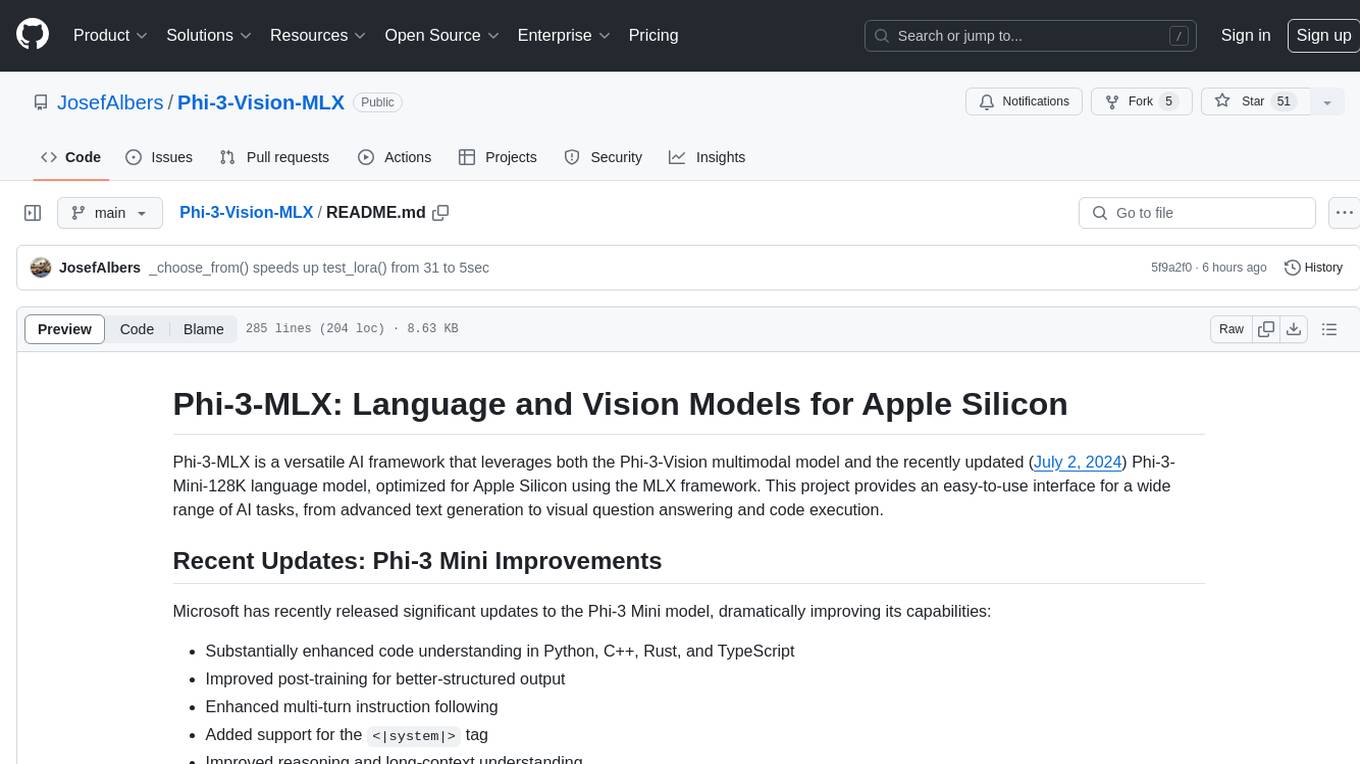Click the Recent Updates heading
This screenshot has height=764, width=1360.
(x=417, y=561)
